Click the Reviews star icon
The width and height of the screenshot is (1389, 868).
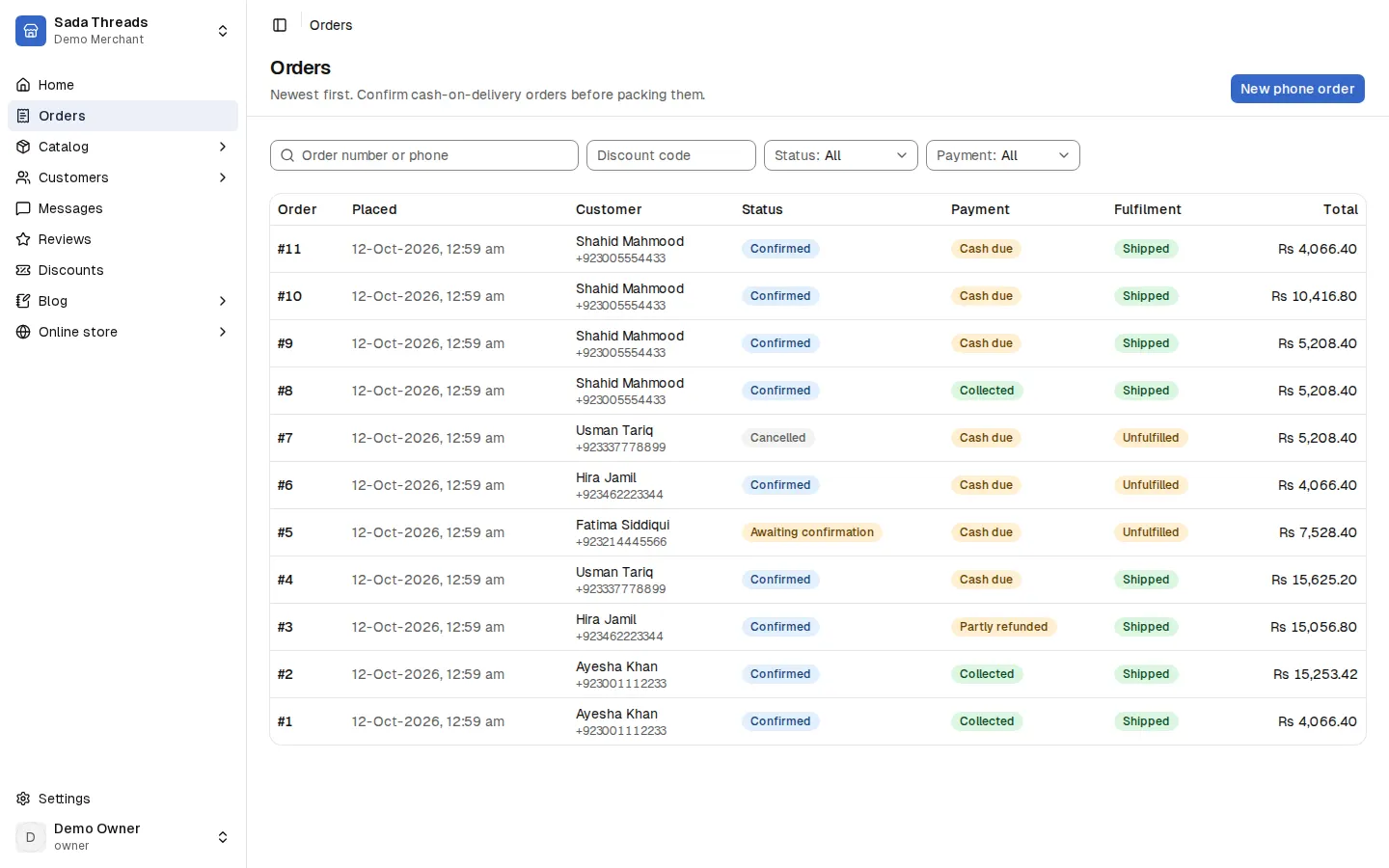(x=23, y=239)
